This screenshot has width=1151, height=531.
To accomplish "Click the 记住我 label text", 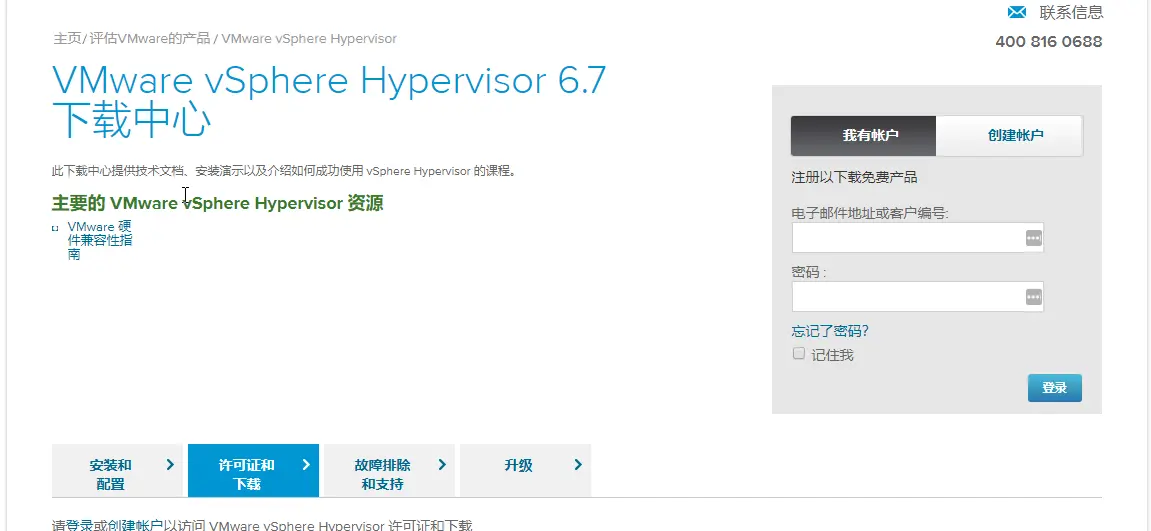I will point(832,355).
